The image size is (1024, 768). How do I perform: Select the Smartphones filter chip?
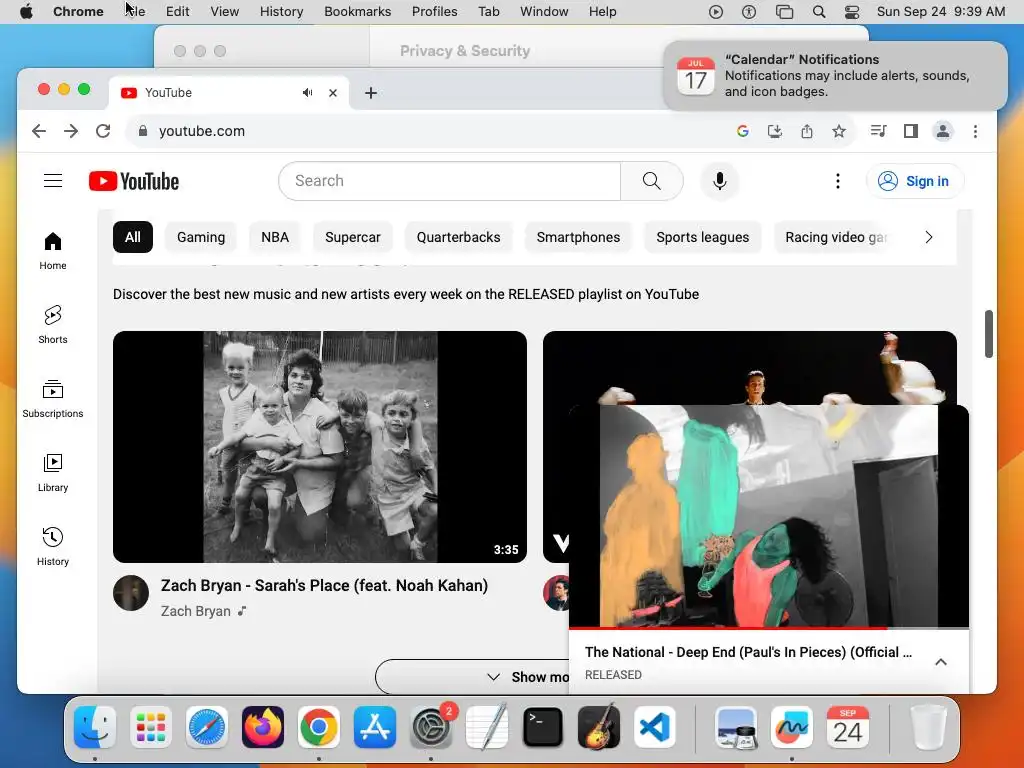click(578, 237)
